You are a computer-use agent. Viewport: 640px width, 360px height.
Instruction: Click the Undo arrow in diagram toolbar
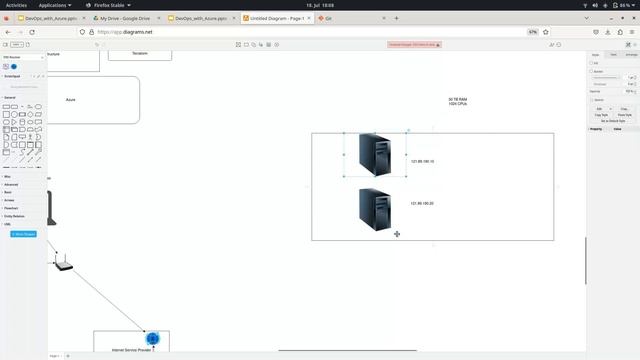pyautogui.click(x=97, y=44)
